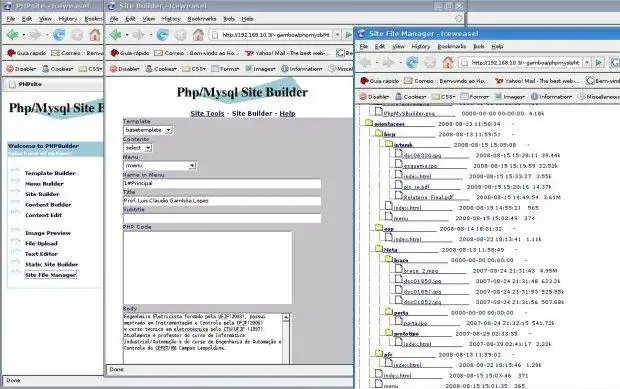Open Site File Manager address bar dropdown
The image size is (620, 389).
coord(587,62)
